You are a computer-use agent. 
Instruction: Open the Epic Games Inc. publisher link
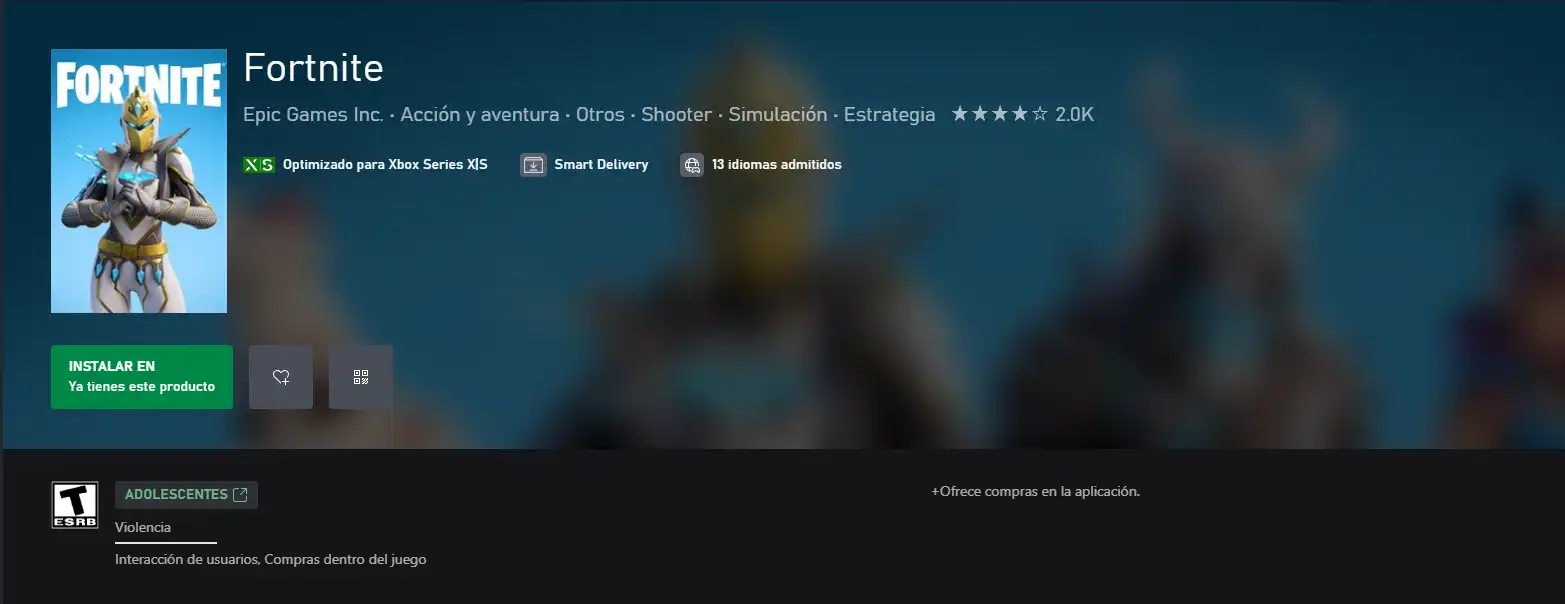313,115
